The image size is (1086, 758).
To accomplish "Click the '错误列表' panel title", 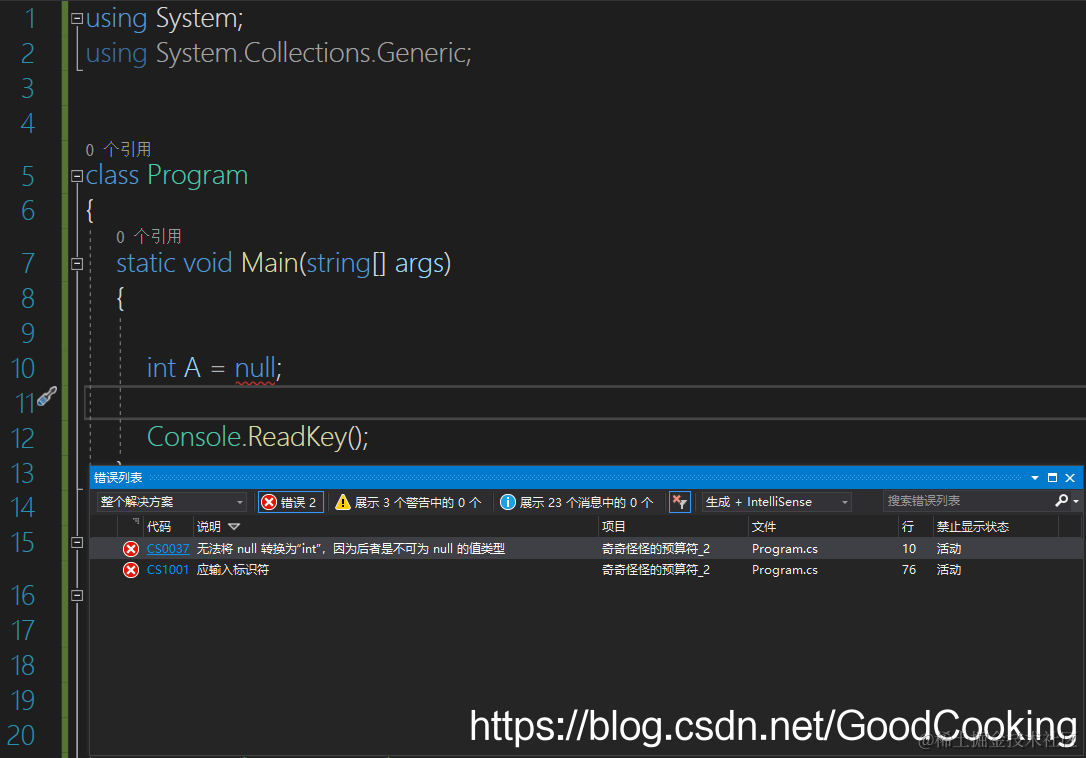I will click(118, 478).
